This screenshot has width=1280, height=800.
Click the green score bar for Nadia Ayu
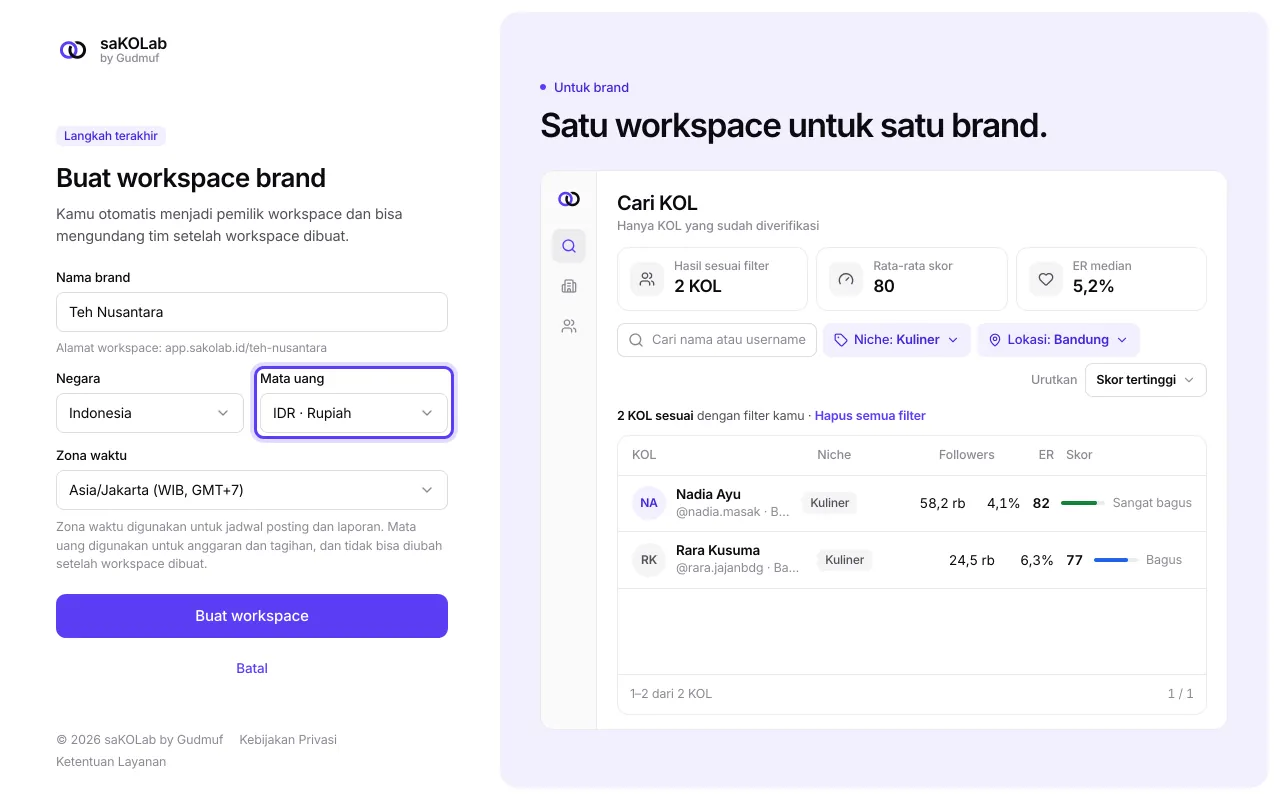pos(1083,503)
